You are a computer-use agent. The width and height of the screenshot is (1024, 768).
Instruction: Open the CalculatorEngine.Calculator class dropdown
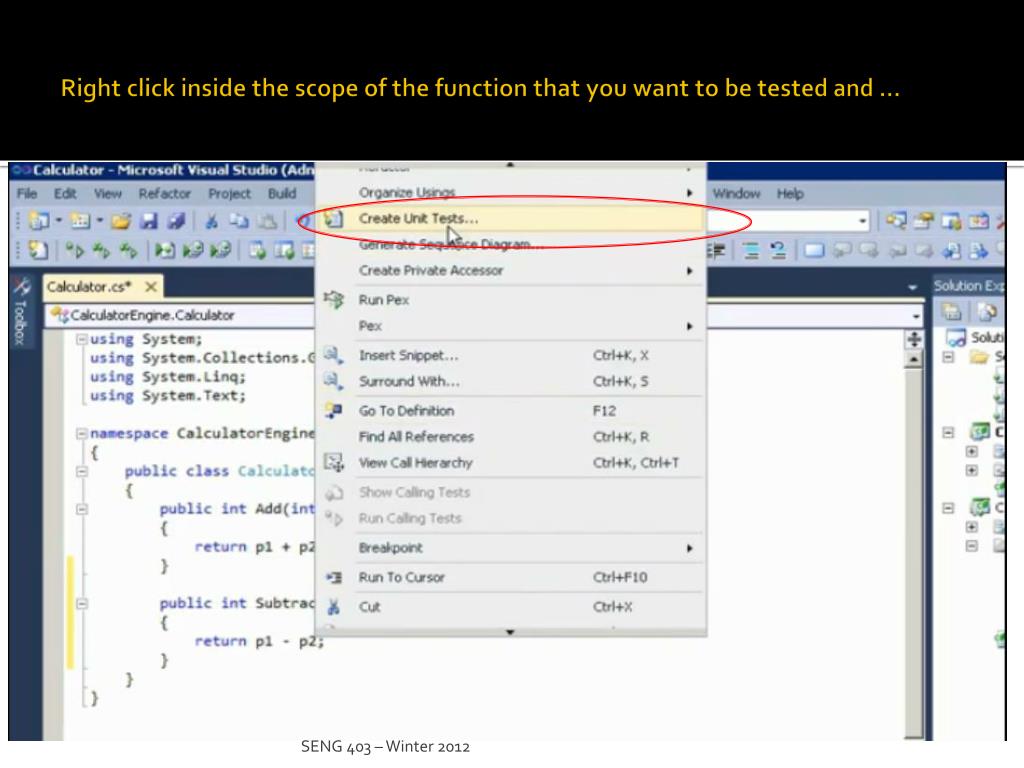point(181,315)
